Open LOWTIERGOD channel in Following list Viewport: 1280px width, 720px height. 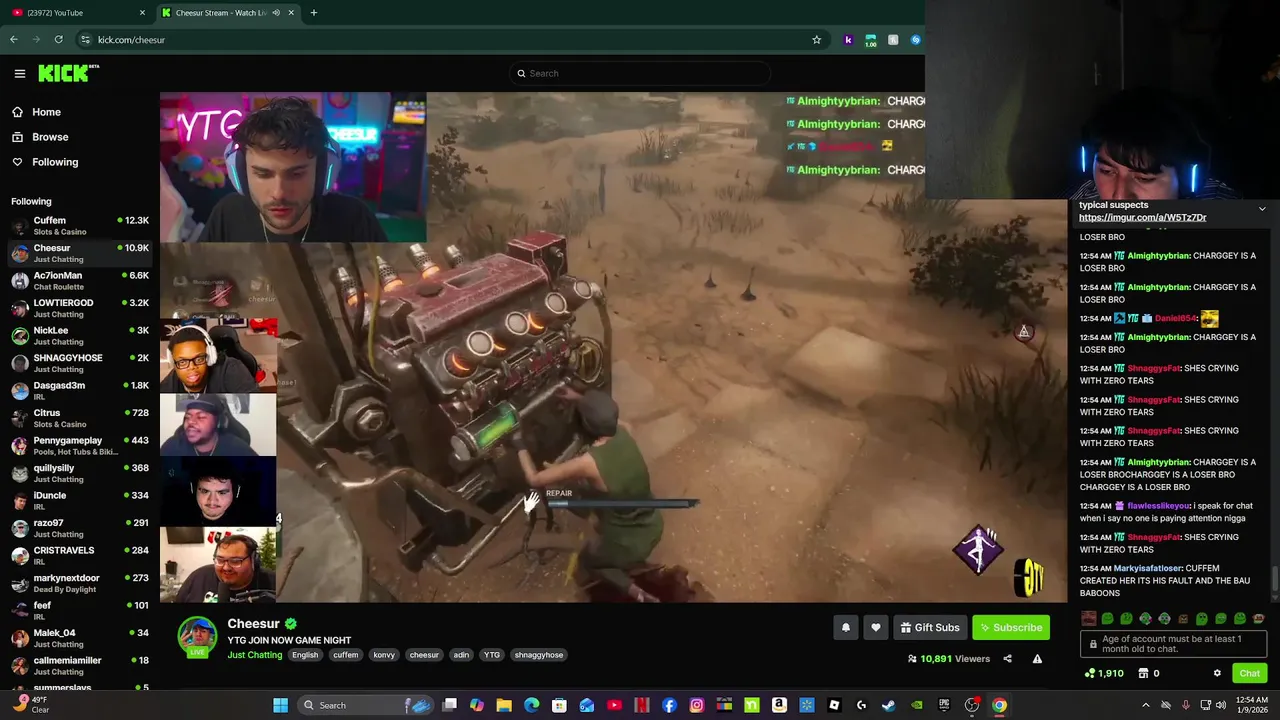80,308
